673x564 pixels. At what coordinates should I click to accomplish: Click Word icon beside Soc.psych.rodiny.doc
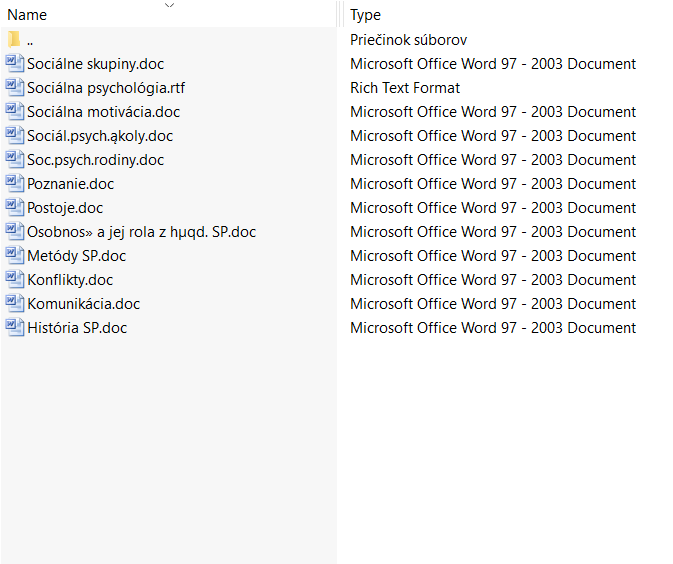15,159
